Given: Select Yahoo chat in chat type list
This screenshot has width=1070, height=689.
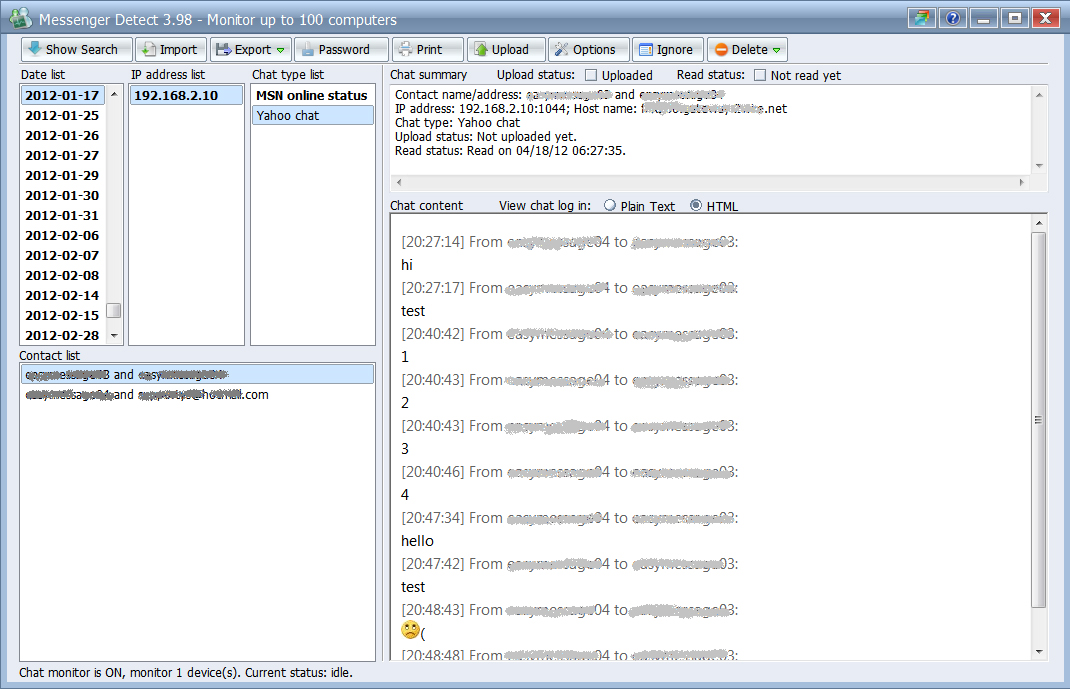Looking at the screenshot, I should pos(311,115).
